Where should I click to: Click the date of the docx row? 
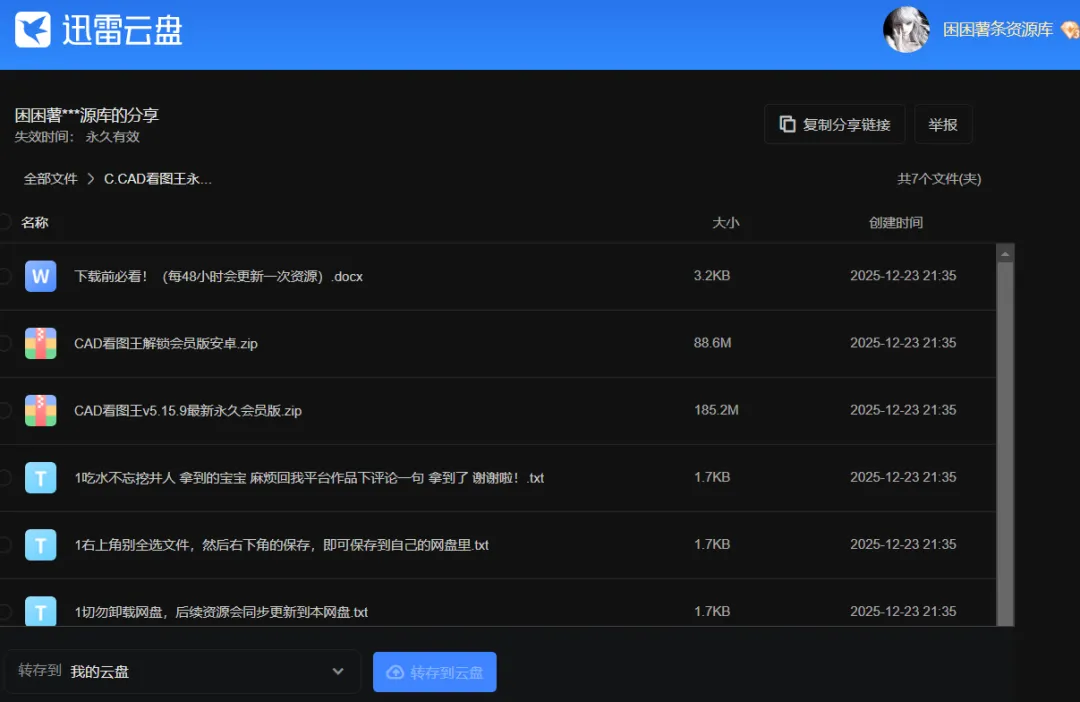(903, 276)
